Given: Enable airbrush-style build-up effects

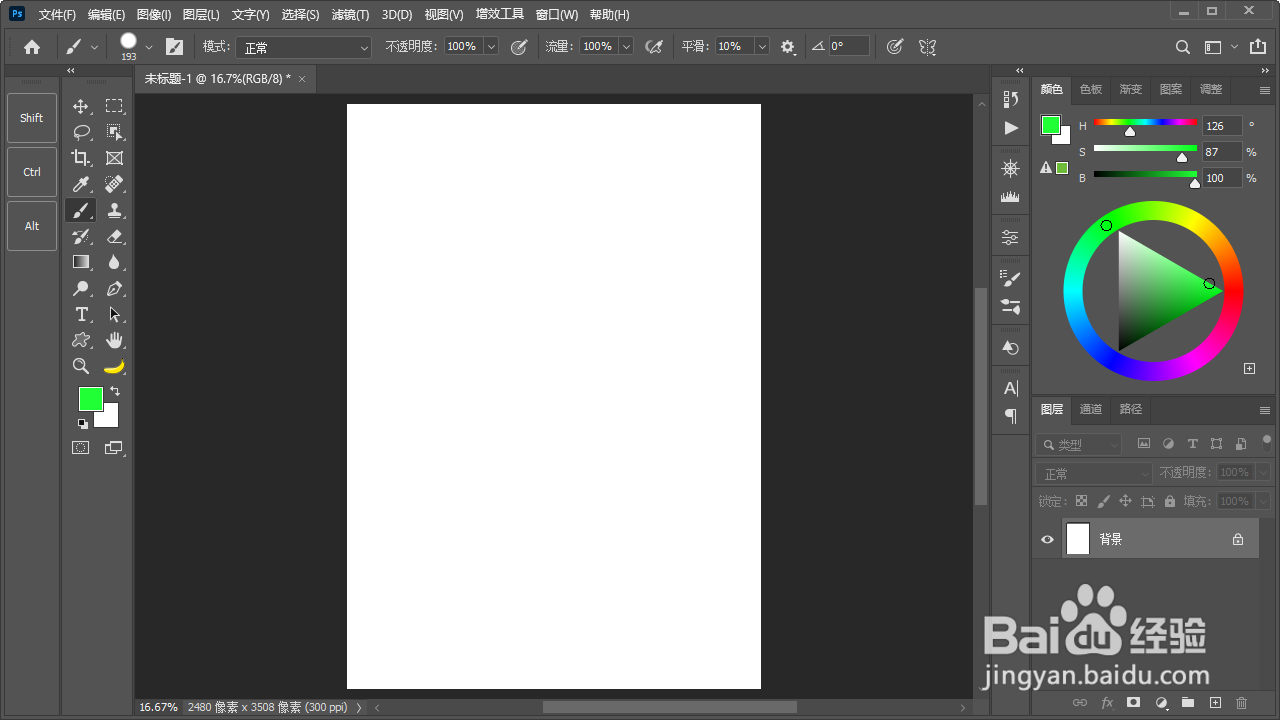Looking at the screenshot, I should (654, 46).
